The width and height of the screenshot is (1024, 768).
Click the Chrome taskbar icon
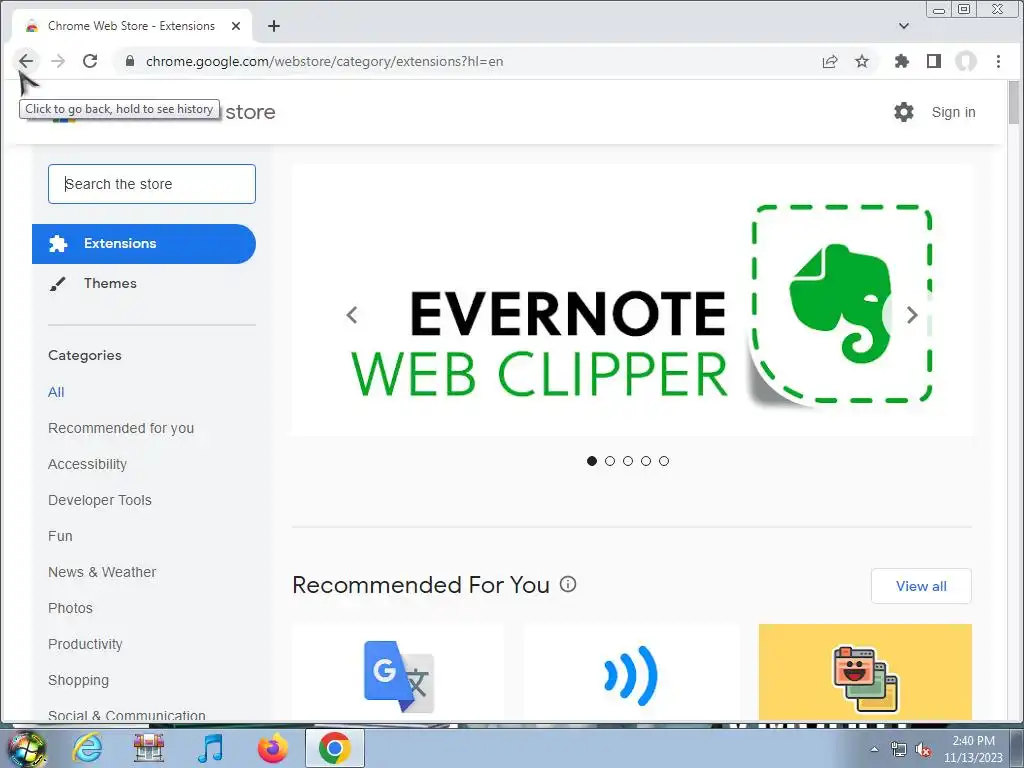pos(334,748)
